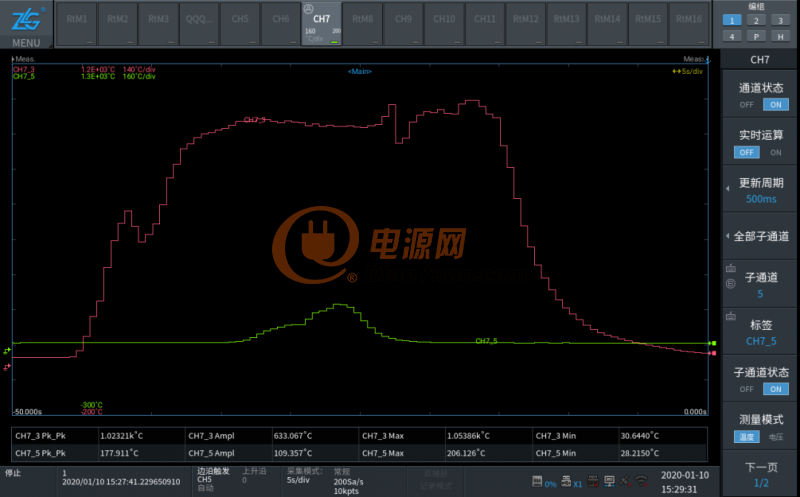Toggle 子通道状态 sub-channel state switch
The image size is (800, 497).
[762, 389]
